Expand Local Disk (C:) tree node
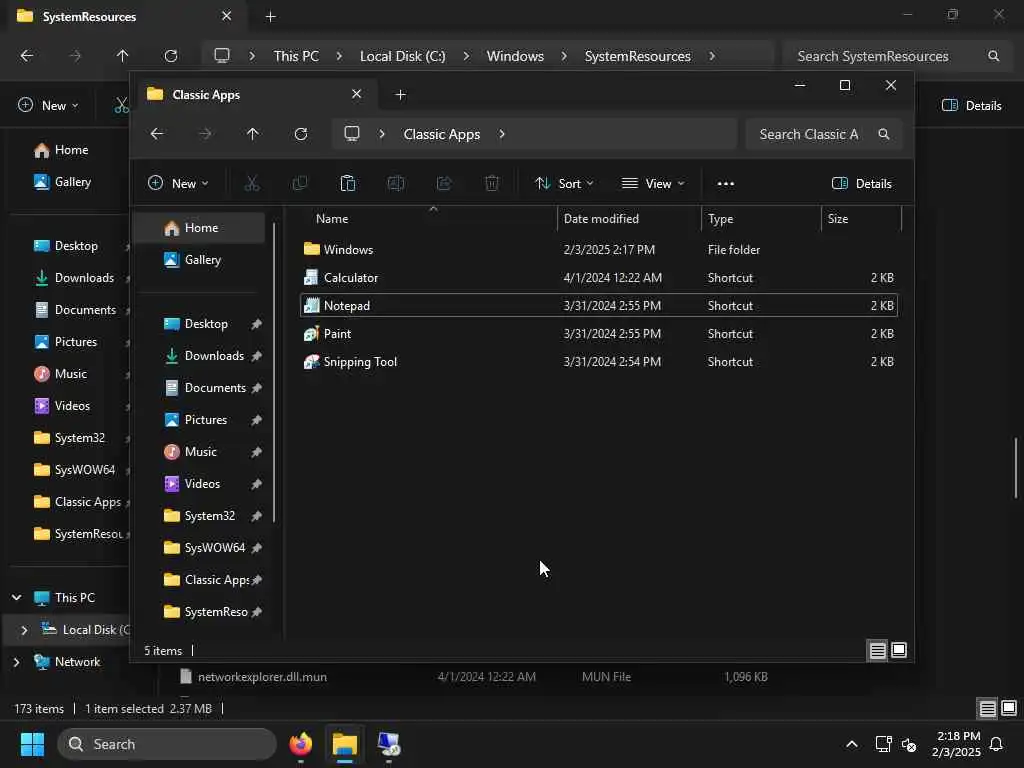Image resolution: width=1024 pixels, height=768 pixels. (x=24, y=630)
